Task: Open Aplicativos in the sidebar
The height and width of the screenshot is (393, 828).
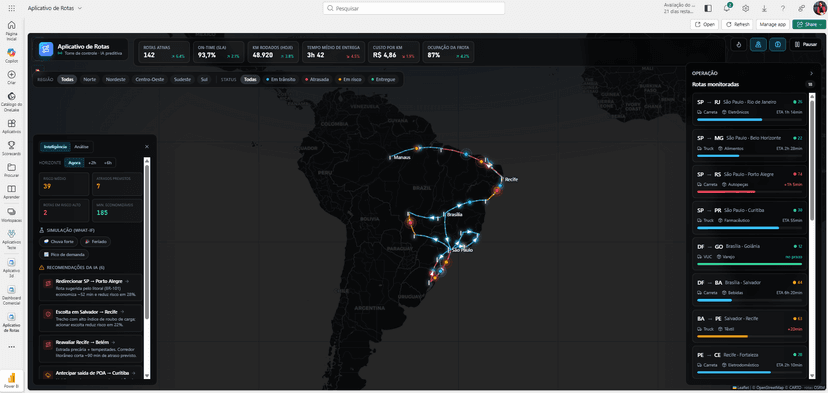Action: point(12,126)
